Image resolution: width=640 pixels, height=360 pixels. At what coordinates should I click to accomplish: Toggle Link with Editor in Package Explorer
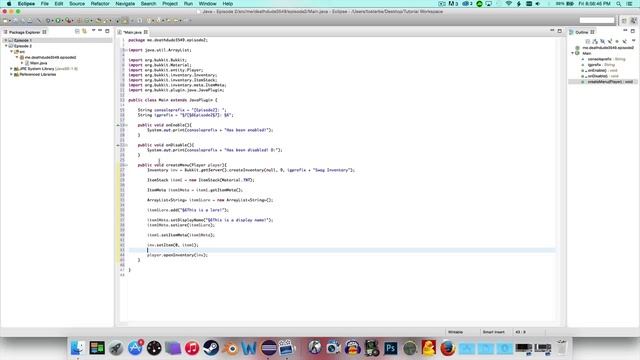[84, 31]
